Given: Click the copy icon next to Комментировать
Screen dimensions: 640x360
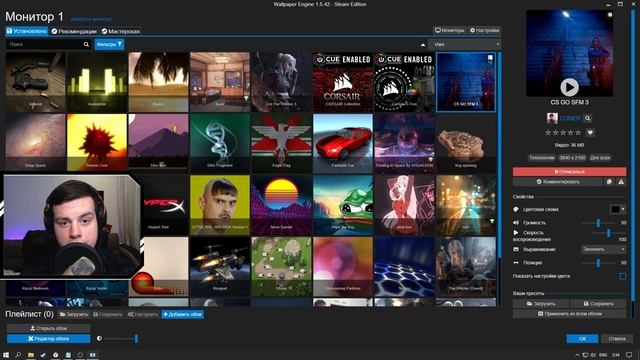Looking at the screenshot, I should click(609, 182).
